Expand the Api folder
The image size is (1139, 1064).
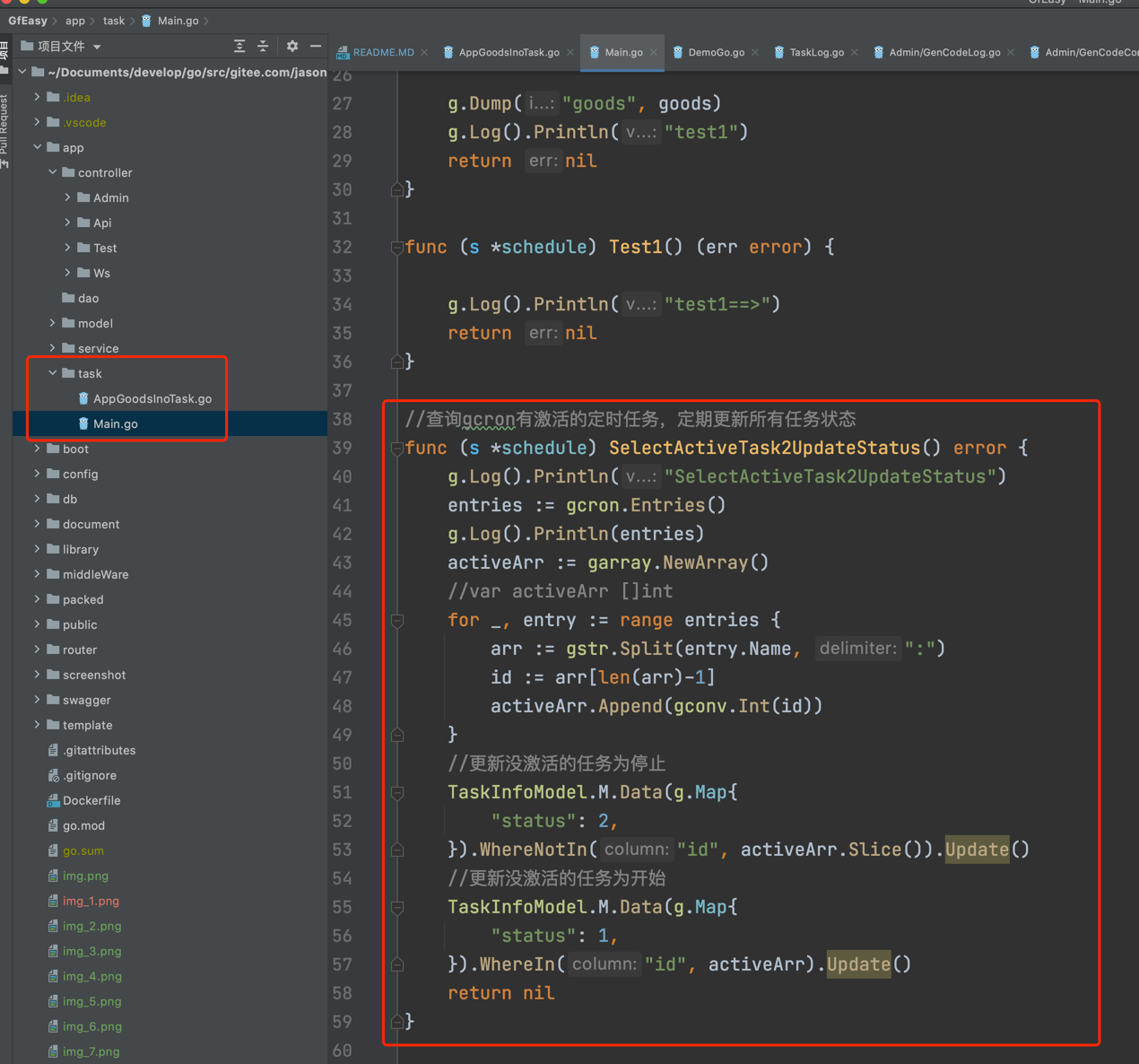click(x=67, y=222)
